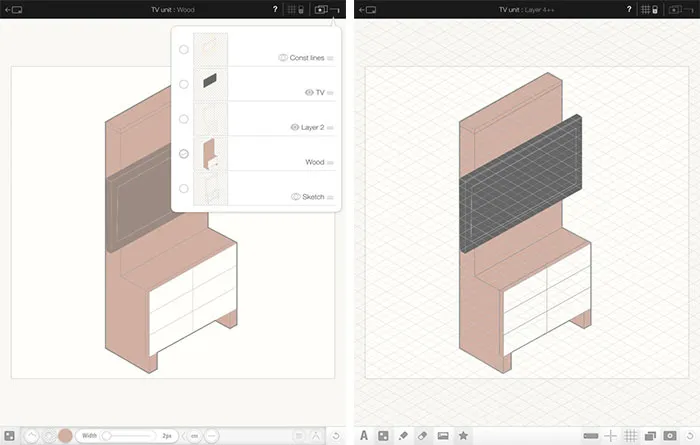700x445 pixels.
Task: Open help question mark in left window
Action: 275,10
